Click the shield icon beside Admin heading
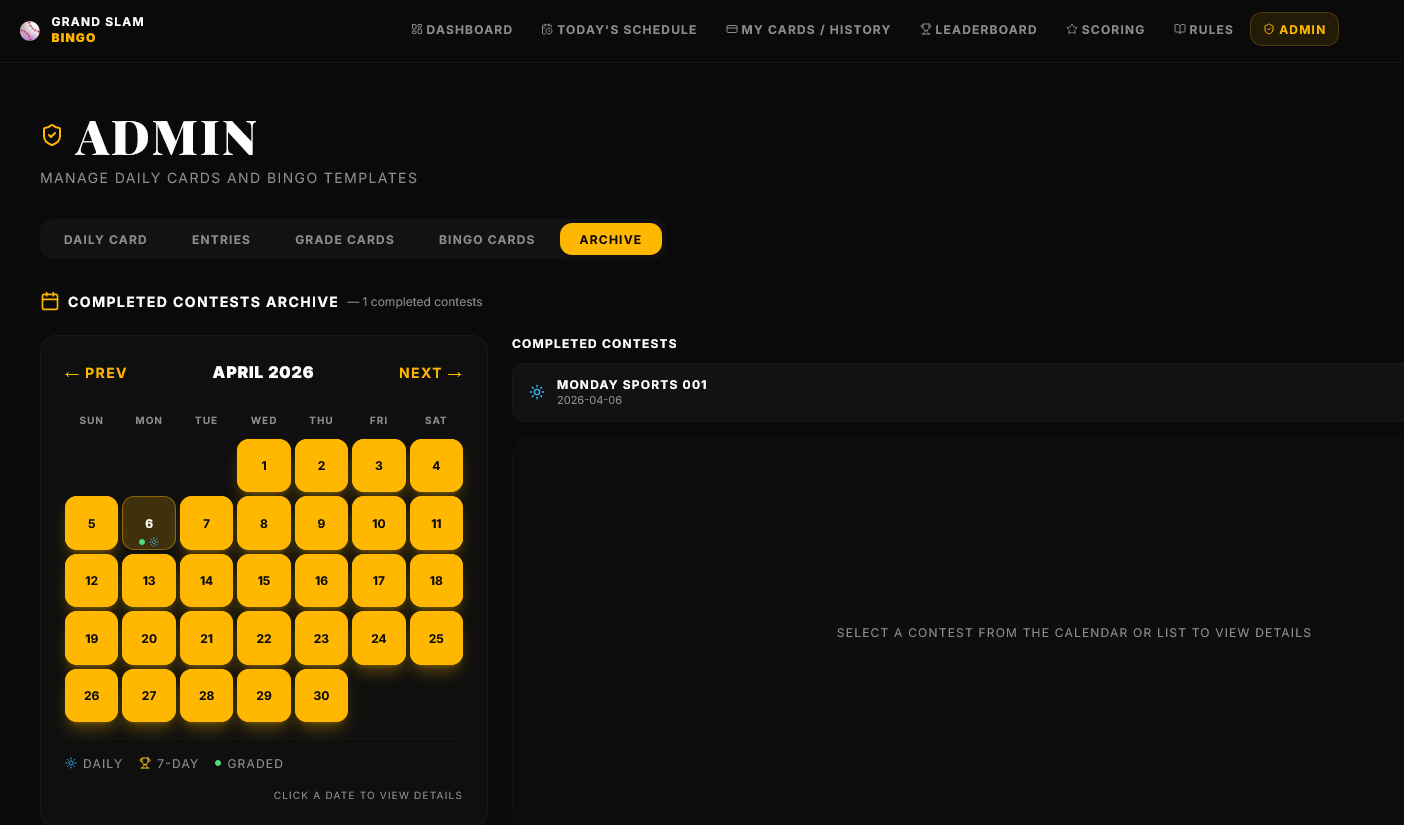 click(x=52, y=135)
